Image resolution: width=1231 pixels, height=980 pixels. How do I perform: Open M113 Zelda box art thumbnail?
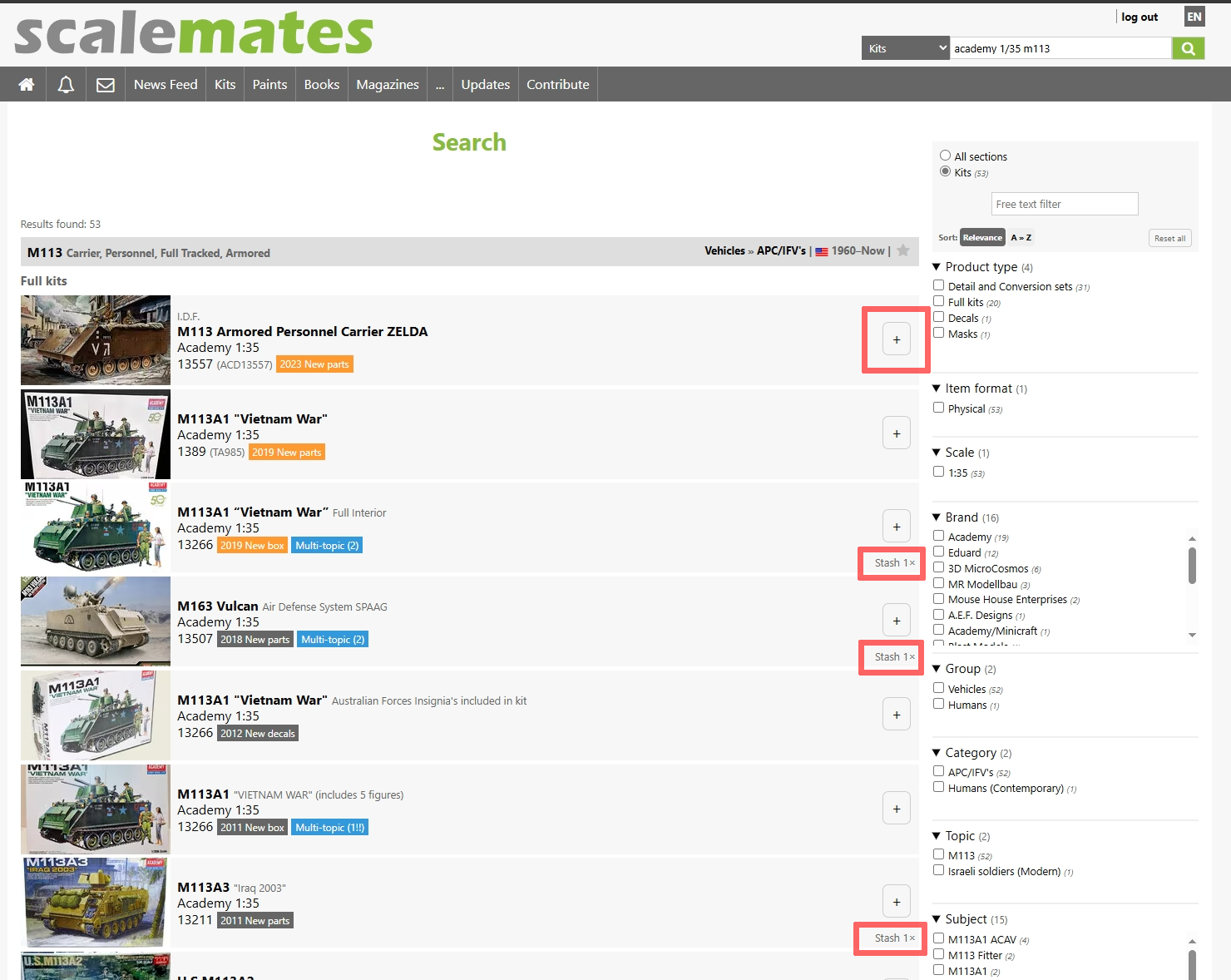point(96,339)
